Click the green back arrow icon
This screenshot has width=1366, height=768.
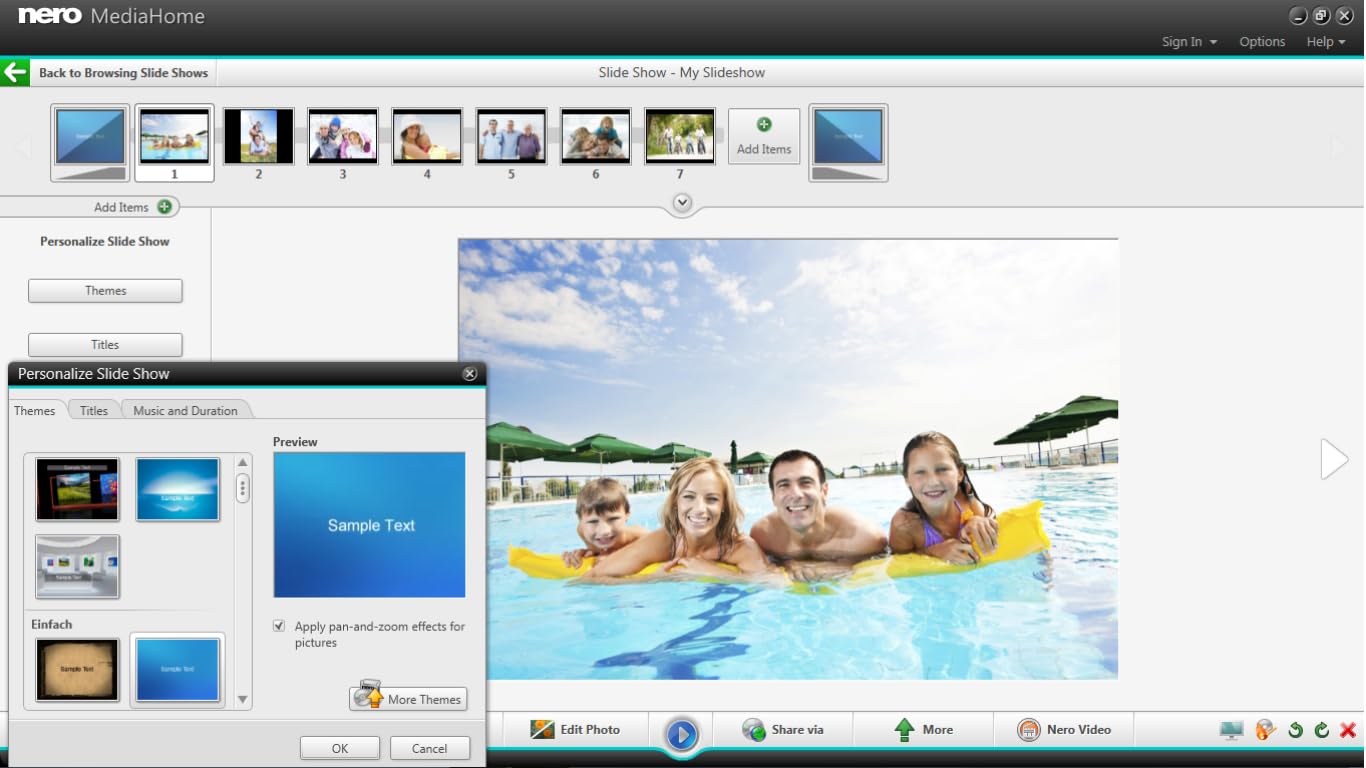tap(15, 72)
